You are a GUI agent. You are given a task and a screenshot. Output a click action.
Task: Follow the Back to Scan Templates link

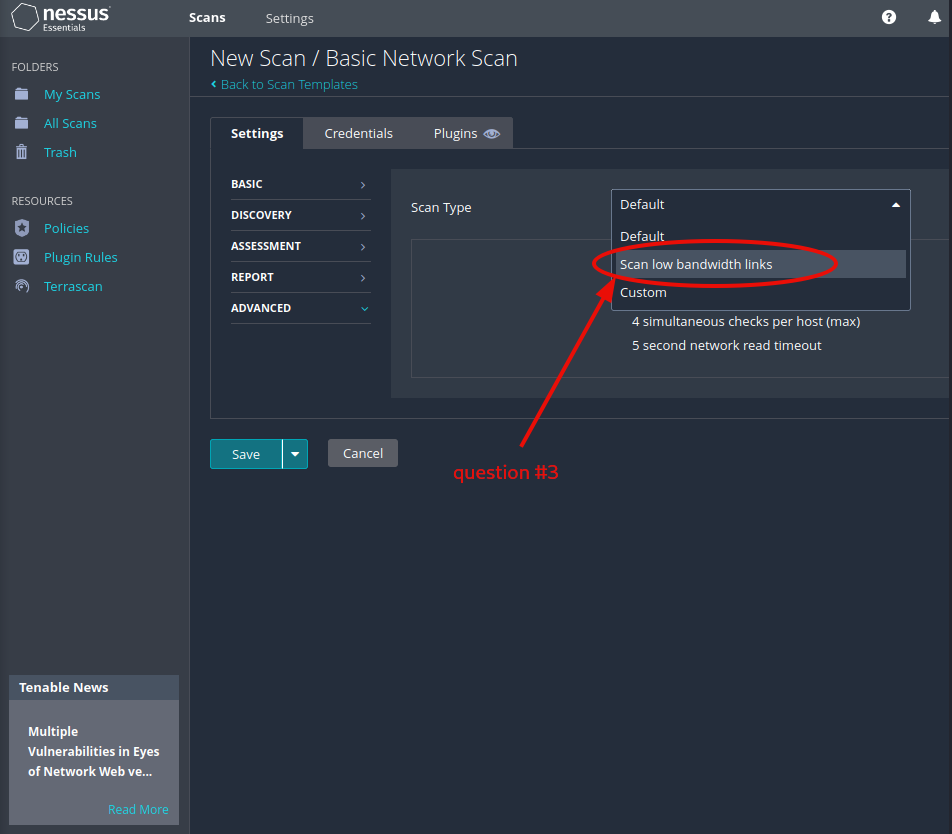[288, 85]
